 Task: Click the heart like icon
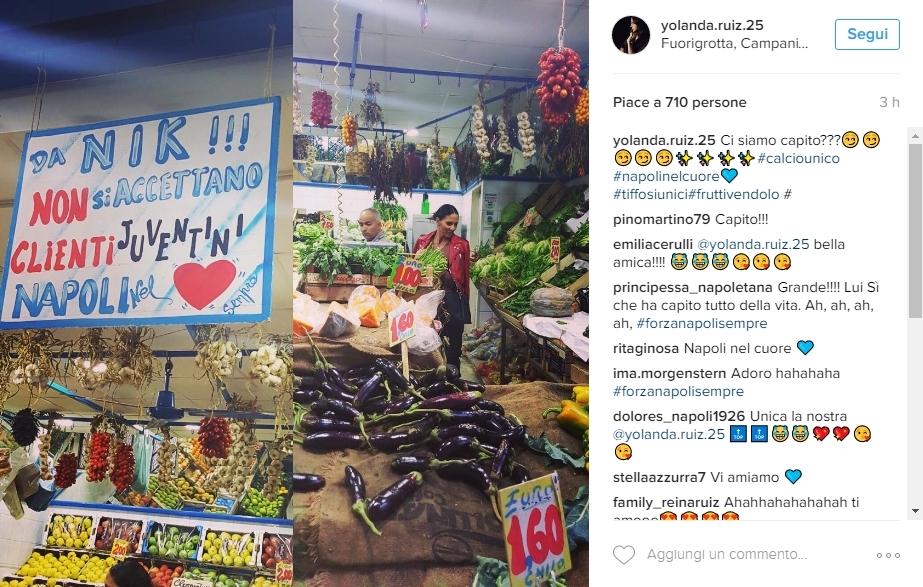624,555
